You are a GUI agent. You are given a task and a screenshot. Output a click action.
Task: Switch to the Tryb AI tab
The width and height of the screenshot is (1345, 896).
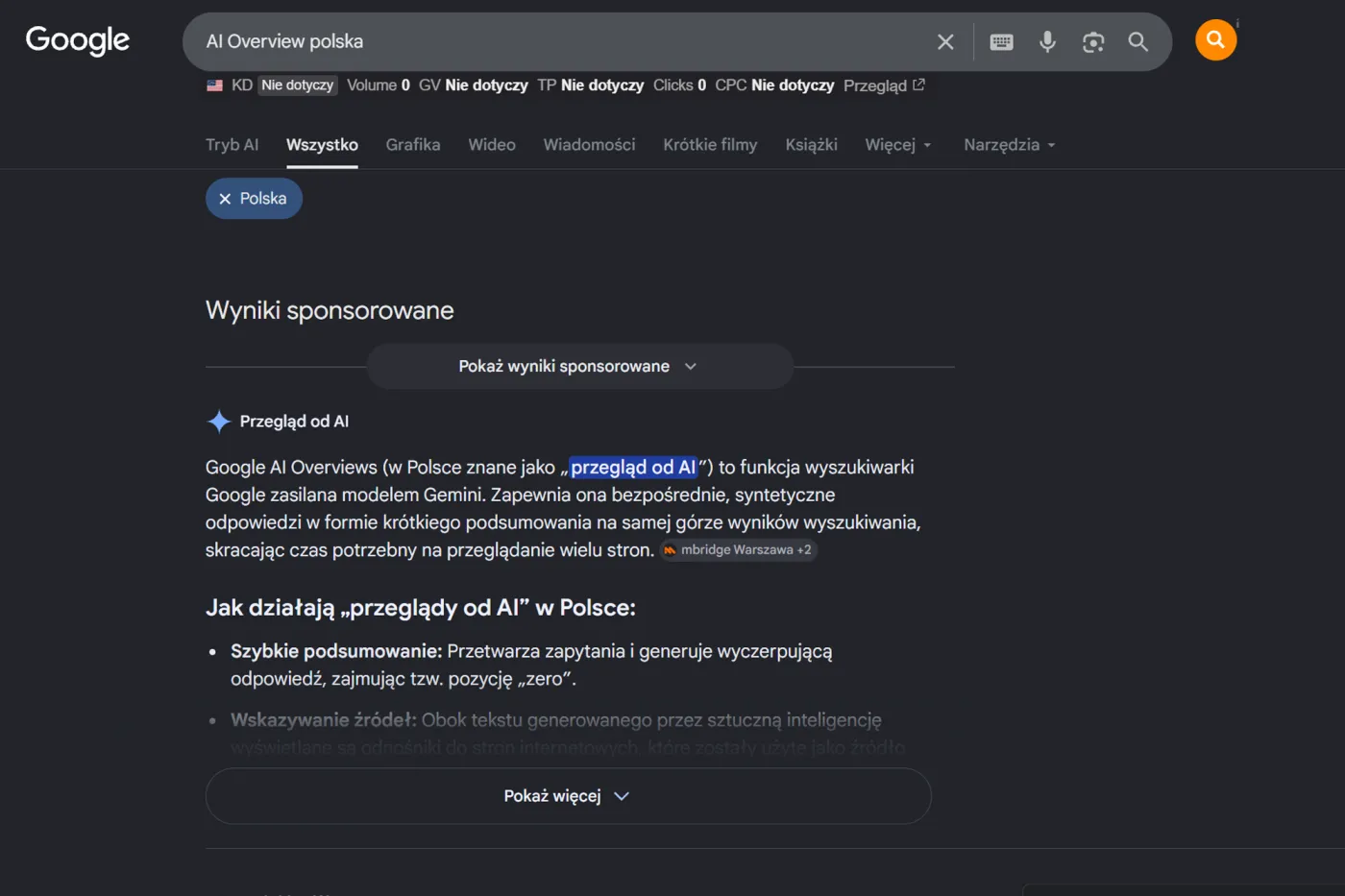pyautogui.click(x=232, y=145)
